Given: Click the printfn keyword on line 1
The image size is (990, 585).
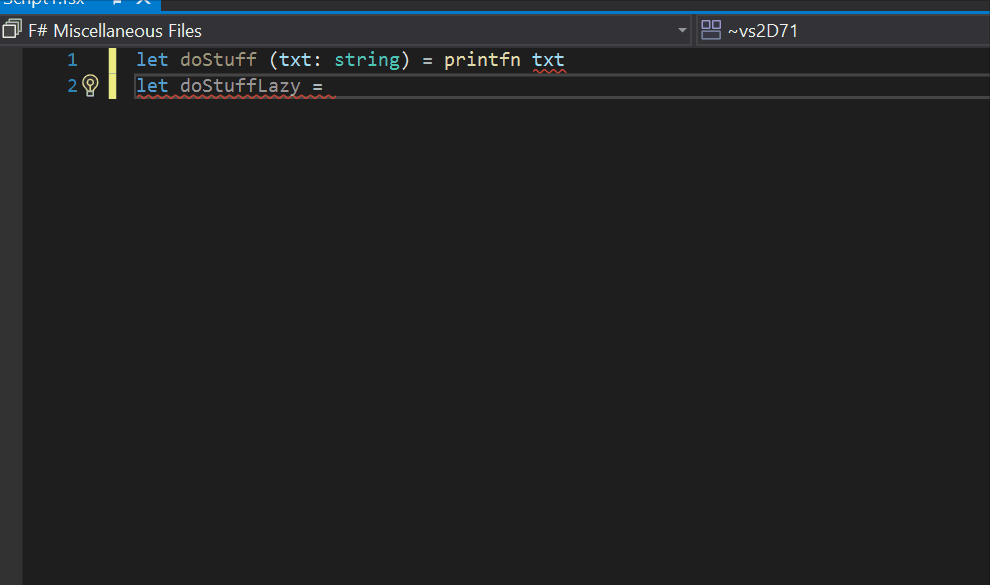Looking at the screenshot, I should [x=482, y=59].
